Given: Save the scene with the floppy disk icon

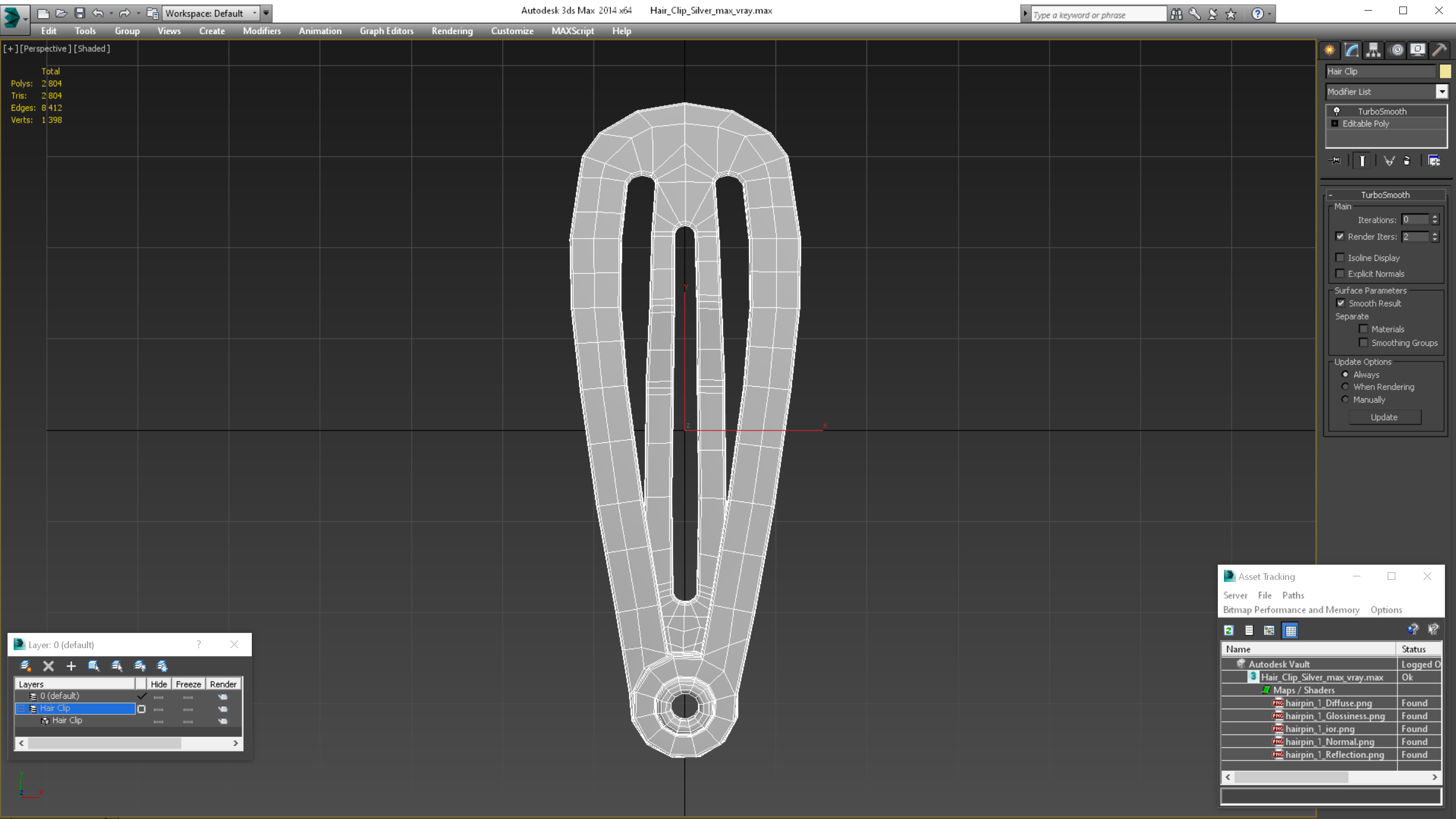Looking at the screenshot, I should [x=80, y=13].
